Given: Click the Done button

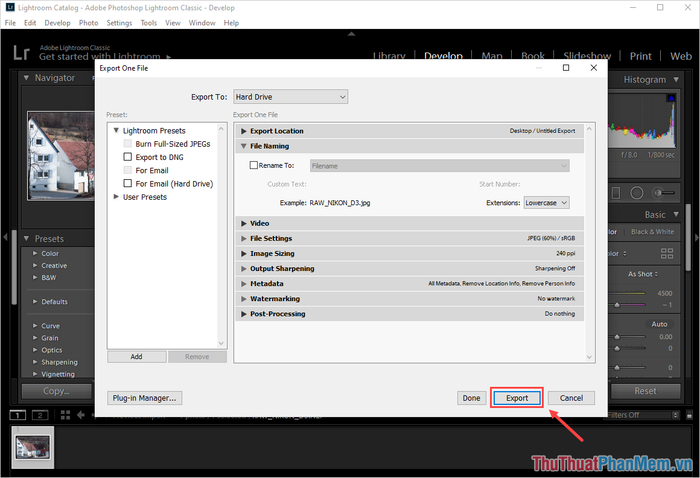Looking at the screenshot, I should pos(471,398).
